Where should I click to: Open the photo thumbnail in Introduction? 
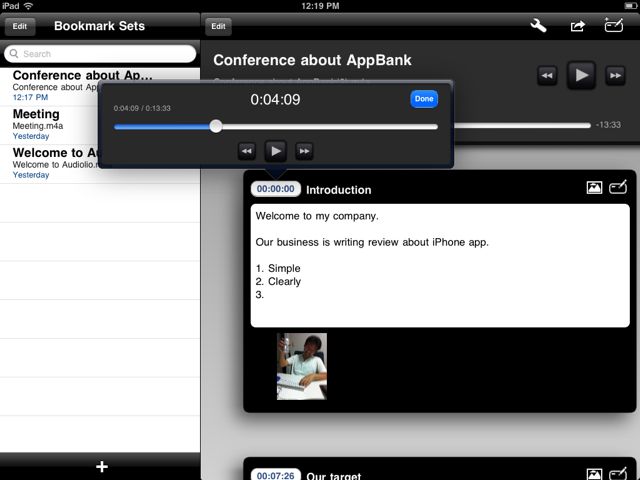coord(302,366)
